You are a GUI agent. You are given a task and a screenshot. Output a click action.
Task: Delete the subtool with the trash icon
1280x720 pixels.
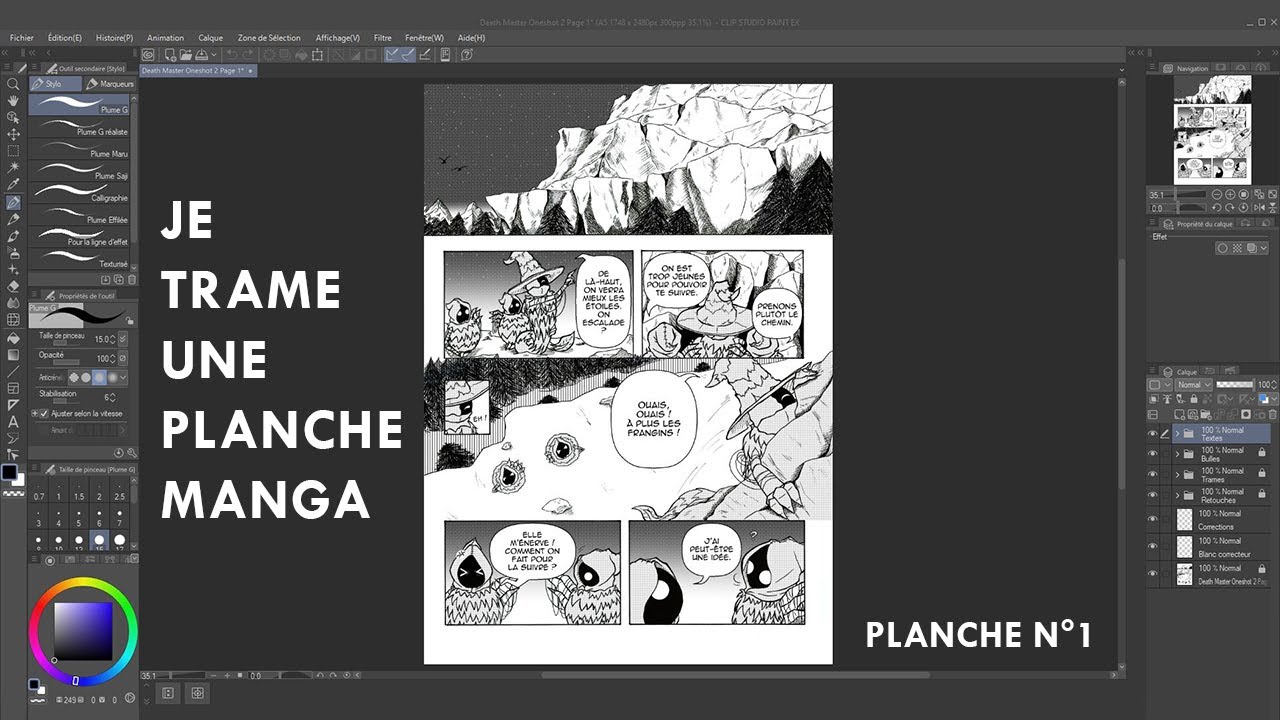[x=133, y=280]
